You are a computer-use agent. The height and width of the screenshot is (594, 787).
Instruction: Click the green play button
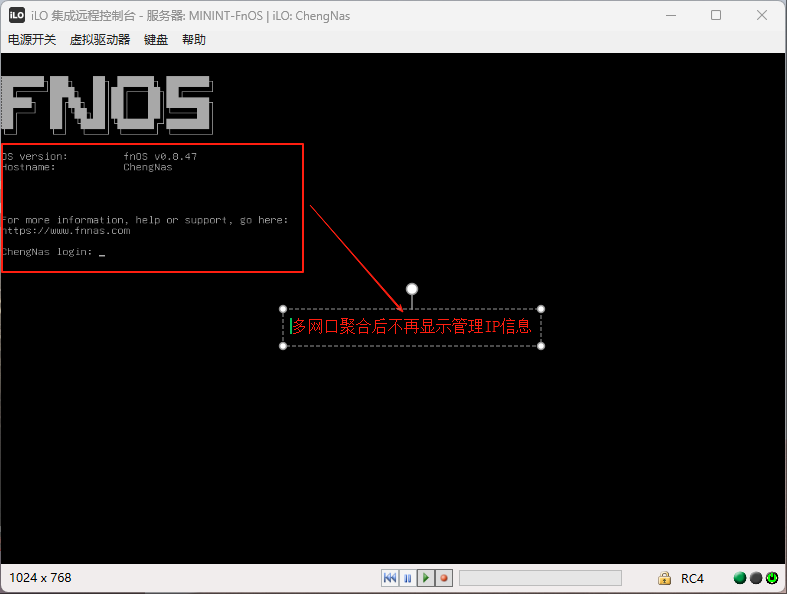426,578
